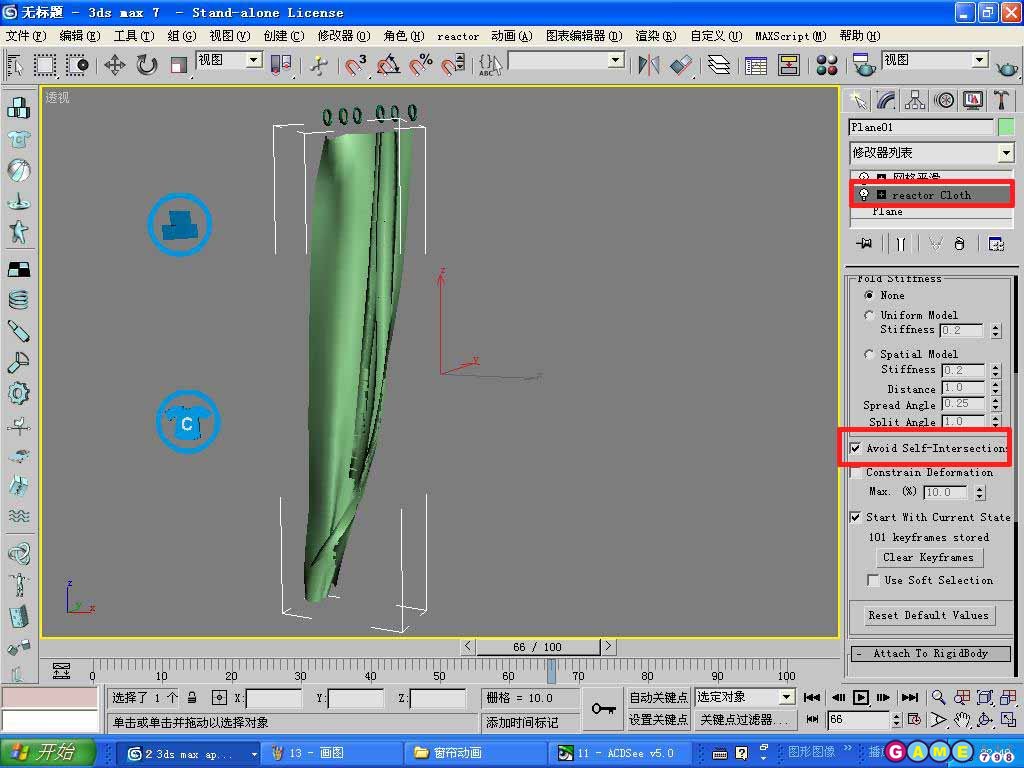Open the Modify command panel tab
Viewport: 1024px width, 768px height.
(x=886, y=101)
